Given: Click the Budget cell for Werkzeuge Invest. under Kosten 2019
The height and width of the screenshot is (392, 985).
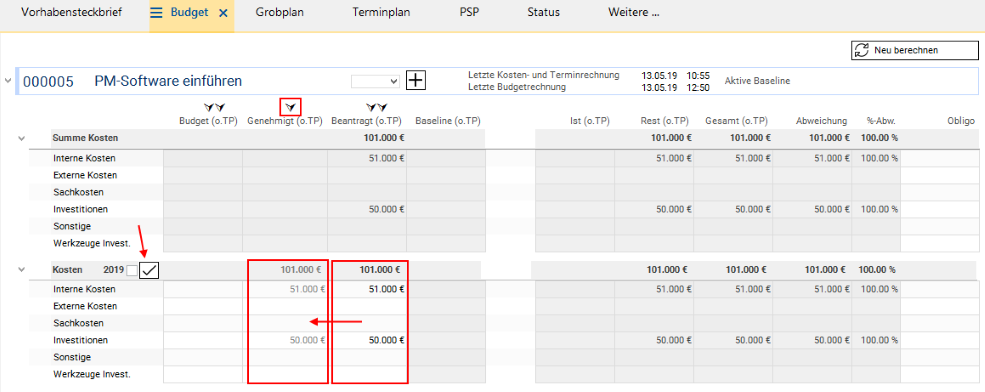Looking at the screenshot, I should pos(203,374).
